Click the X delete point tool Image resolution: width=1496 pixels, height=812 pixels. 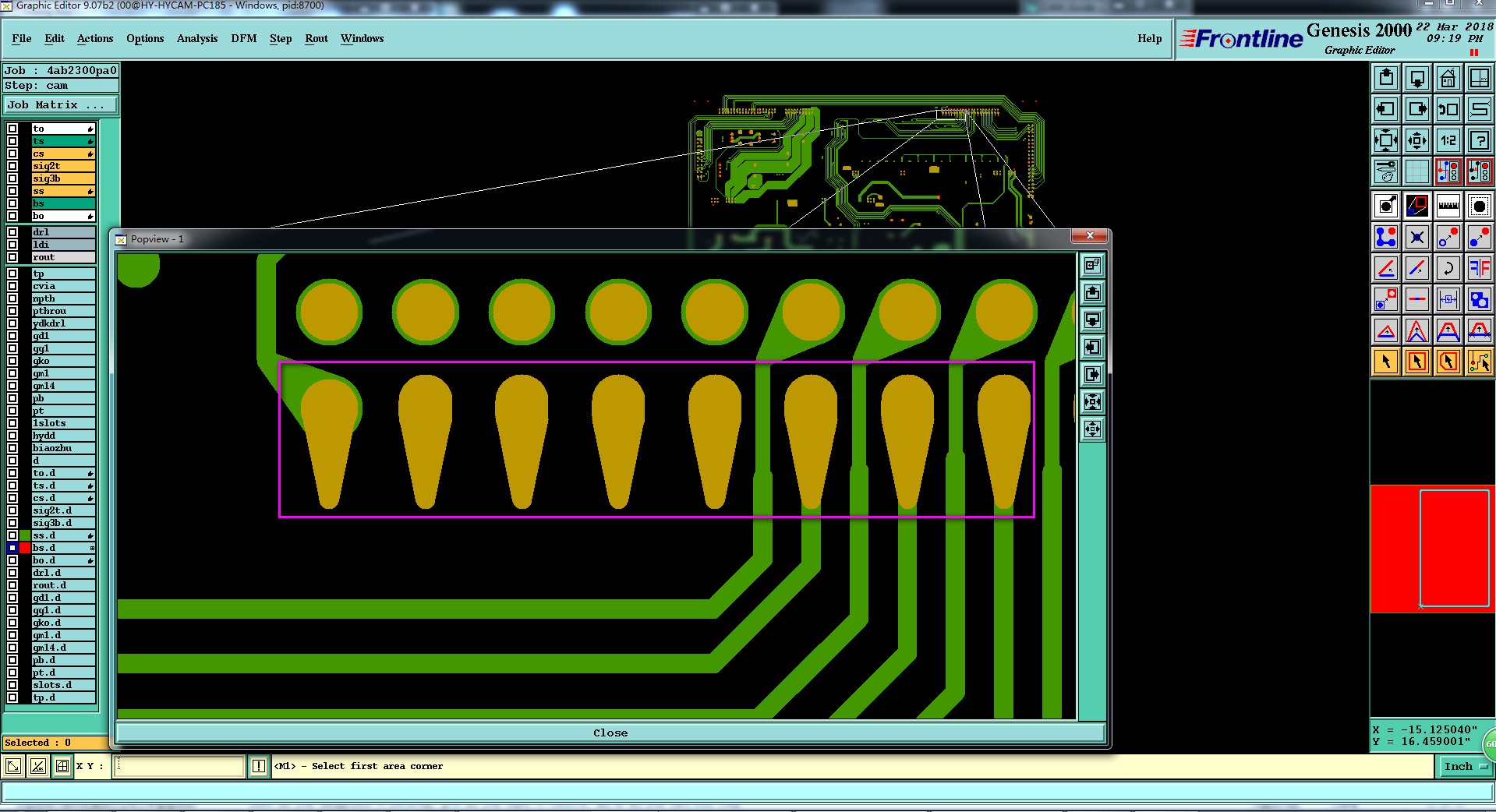(x=1417, y=237)
